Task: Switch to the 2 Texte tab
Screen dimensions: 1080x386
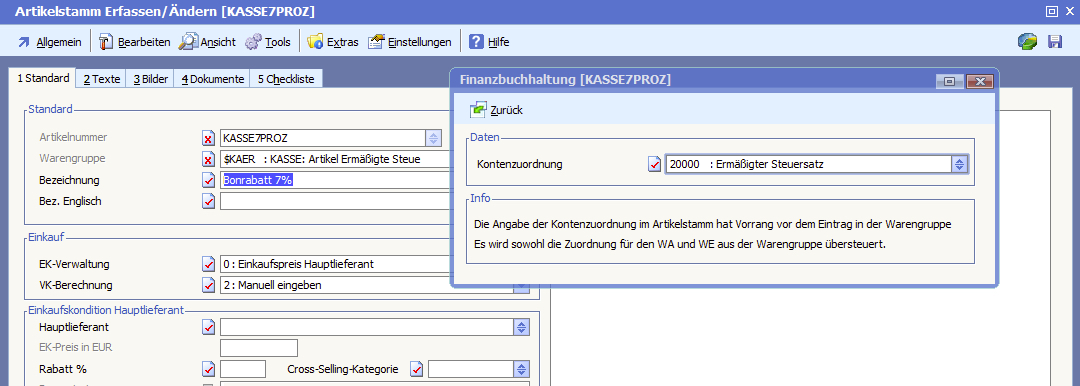Action: (101, 79)
